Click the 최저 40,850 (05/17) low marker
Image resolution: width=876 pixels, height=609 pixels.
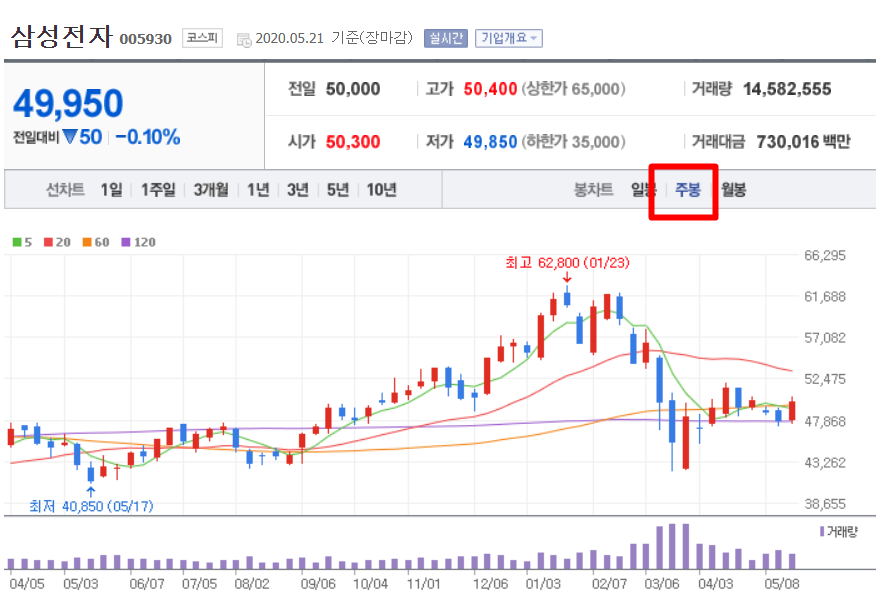(x=91, y=506)
